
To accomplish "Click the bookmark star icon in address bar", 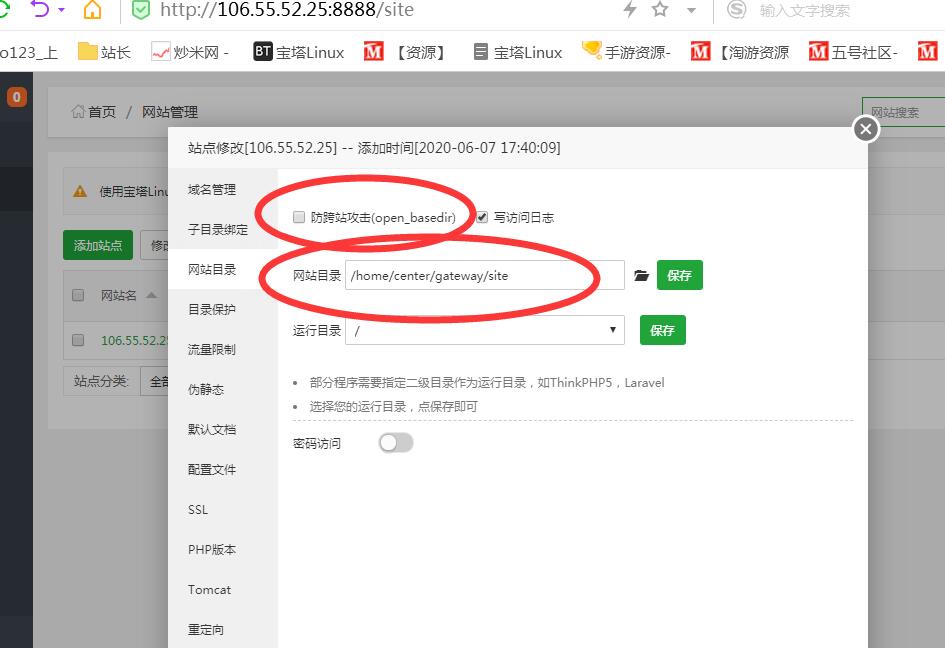I will (x=660, y=10).
